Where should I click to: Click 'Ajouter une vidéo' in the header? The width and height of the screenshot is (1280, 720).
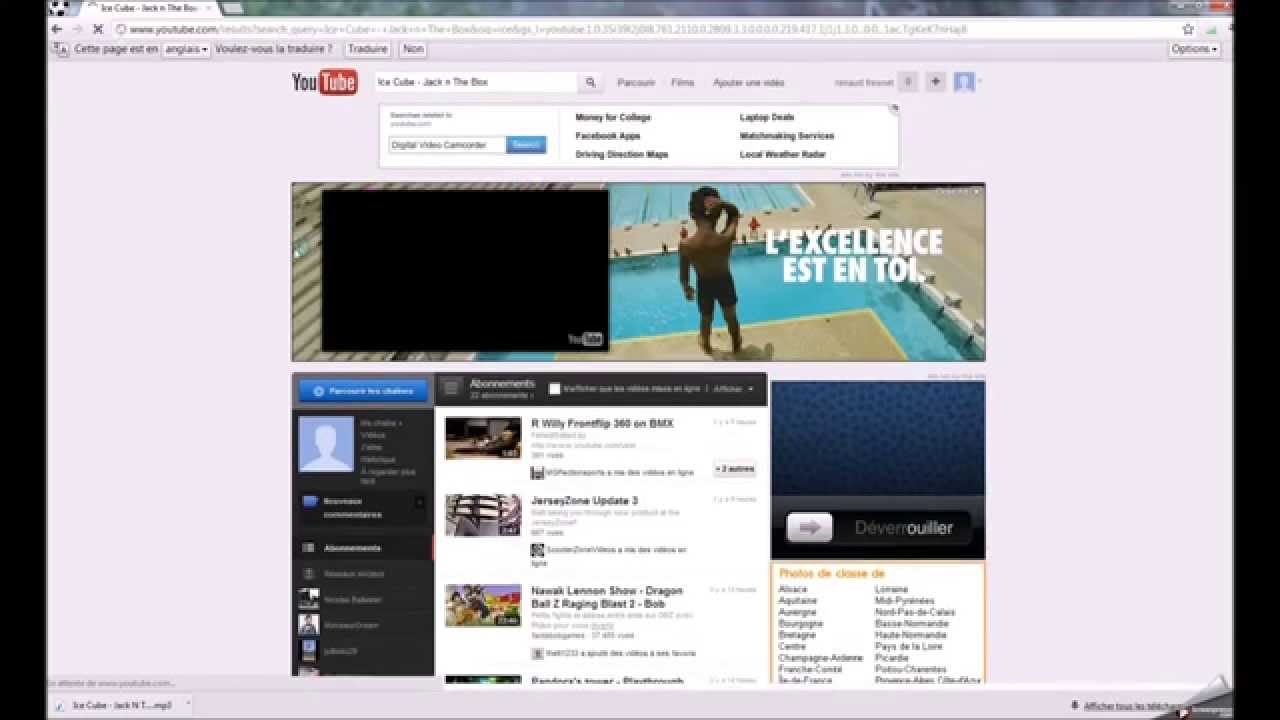(x=749, y=83)
